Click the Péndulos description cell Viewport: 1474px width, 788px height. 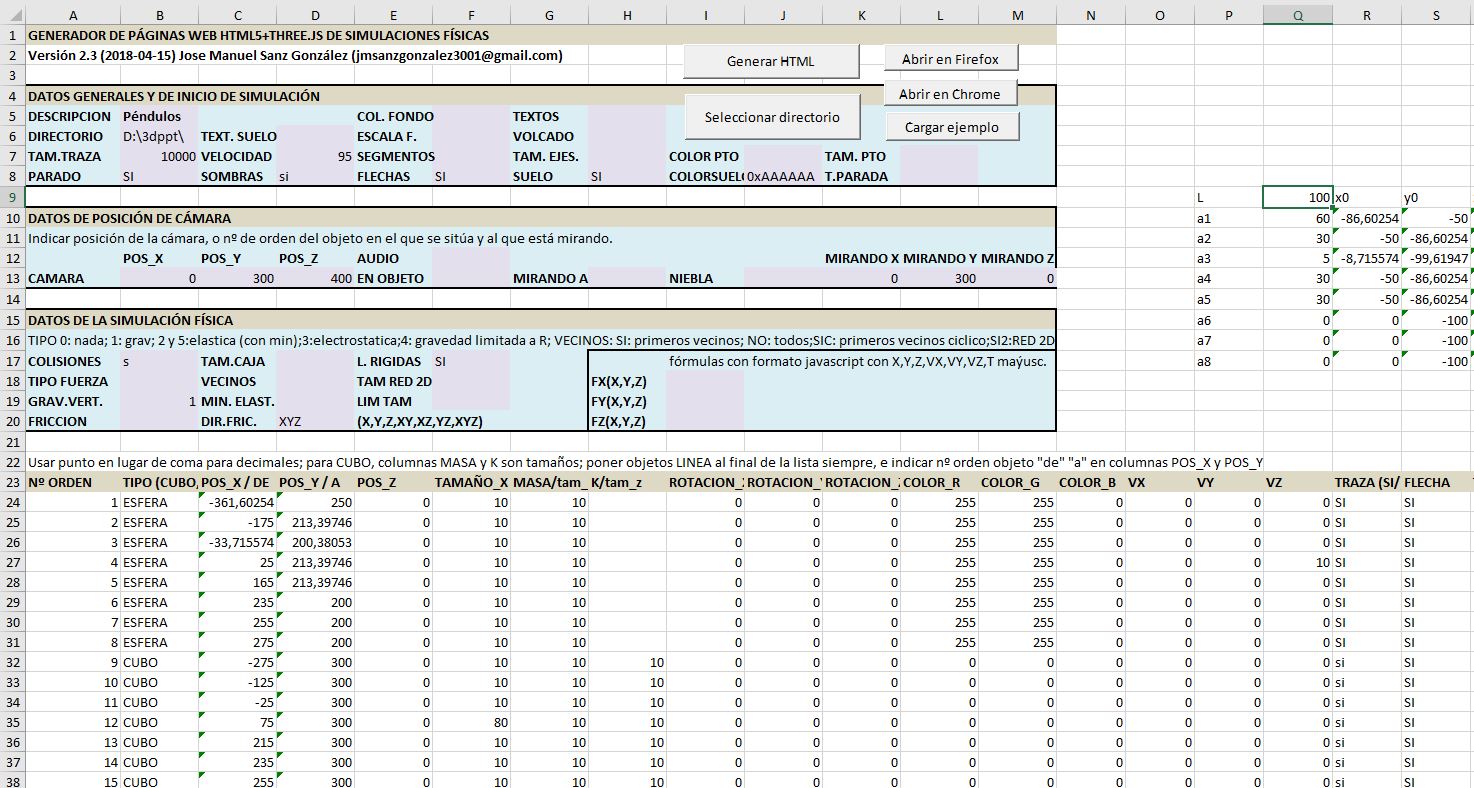click(158, 116)
